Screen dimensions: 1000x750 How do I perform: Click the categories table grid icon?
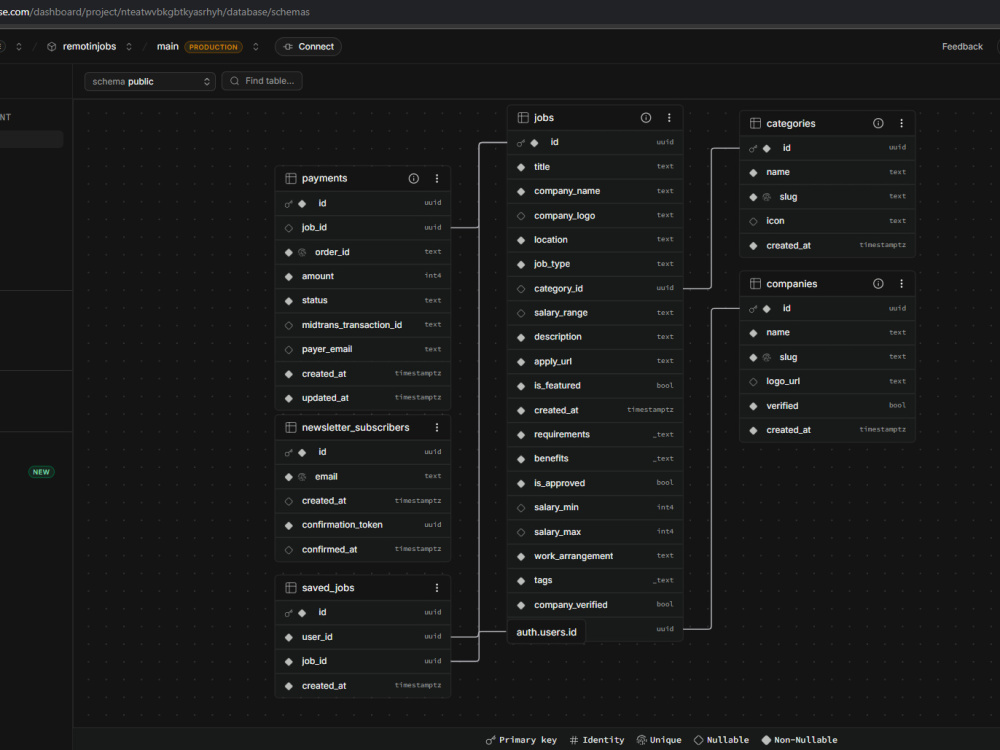click(755, 123)
